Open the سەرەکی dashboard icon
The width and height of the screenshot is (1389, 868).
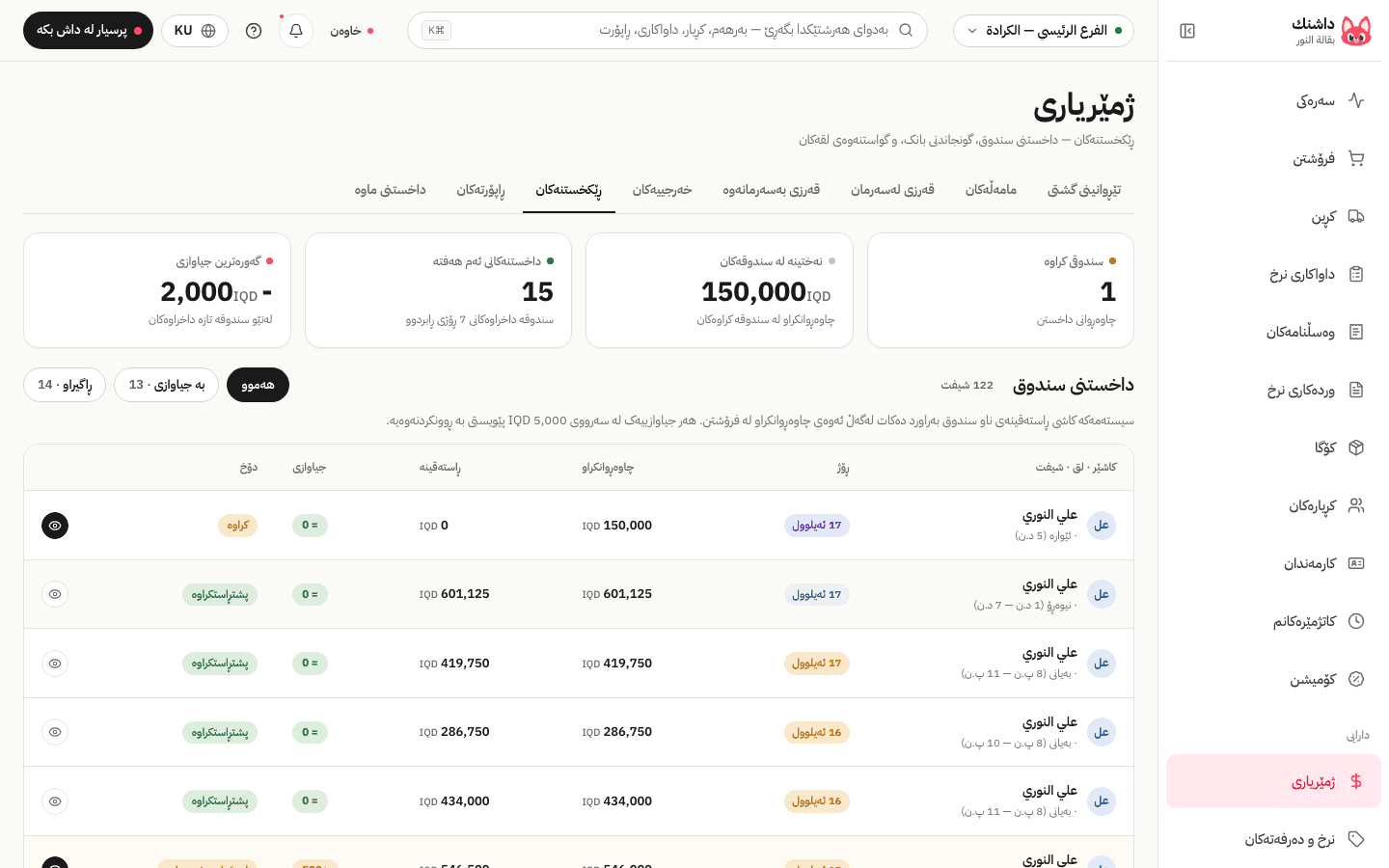tap(1356, 100)
